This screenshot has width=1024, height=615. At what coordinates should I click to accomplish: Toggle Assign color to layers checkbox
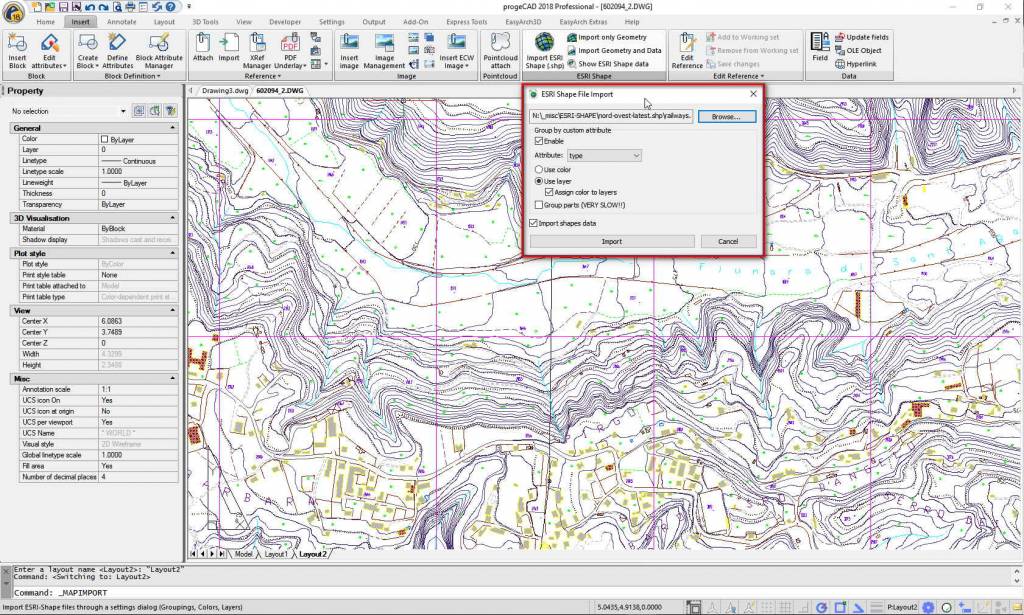pyautogui.click(x=549, y=193)
